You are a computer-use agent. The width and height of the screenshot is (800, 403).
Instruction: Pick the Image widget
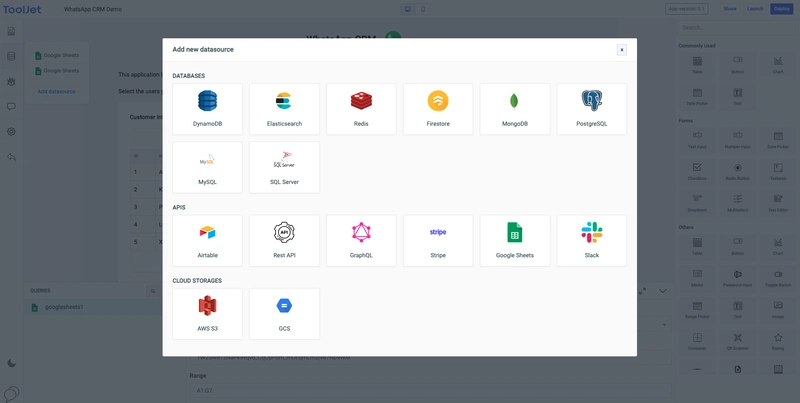tap(778, 310)
